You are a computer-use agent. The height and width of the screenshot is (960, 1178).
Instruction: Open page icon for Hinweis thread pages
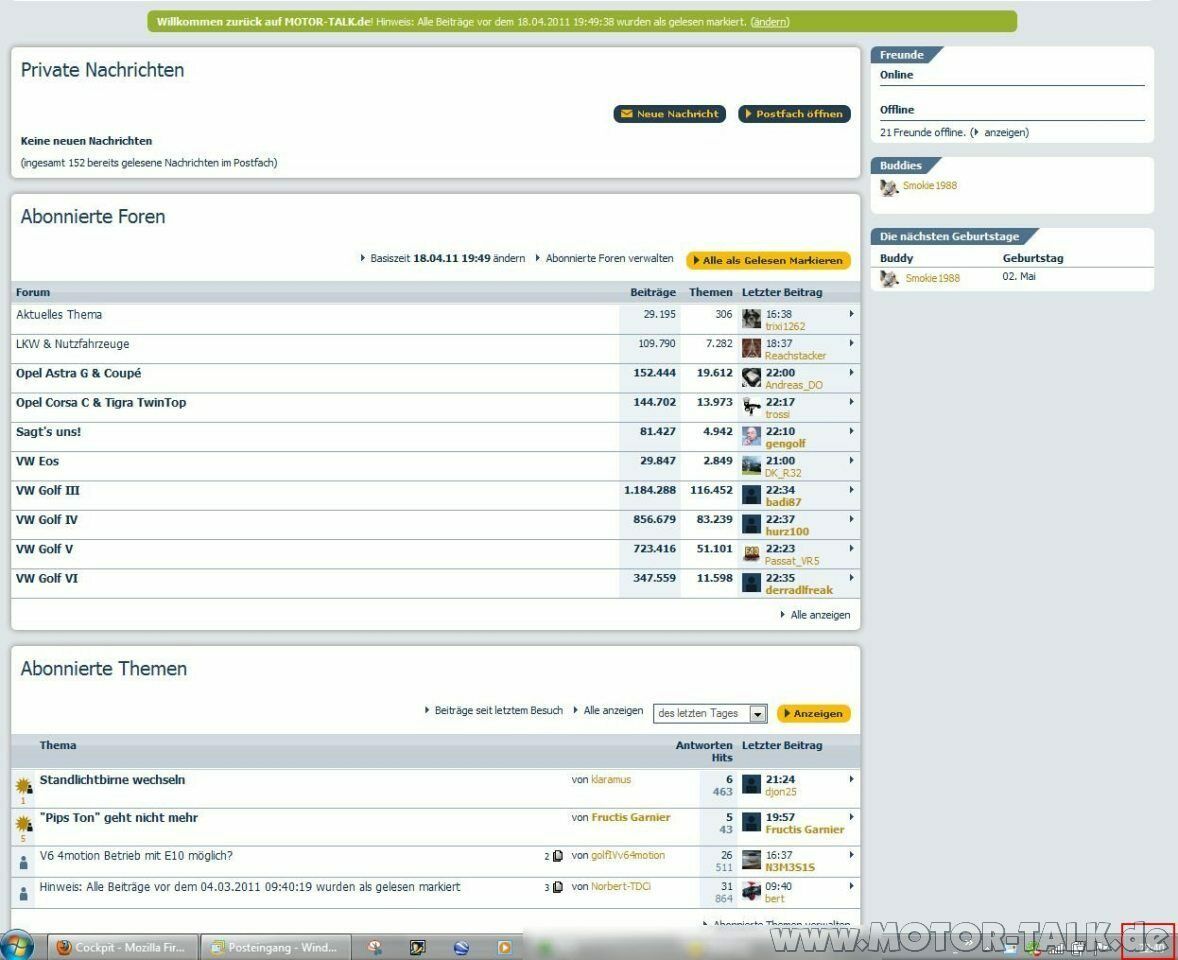click(557, 887)
